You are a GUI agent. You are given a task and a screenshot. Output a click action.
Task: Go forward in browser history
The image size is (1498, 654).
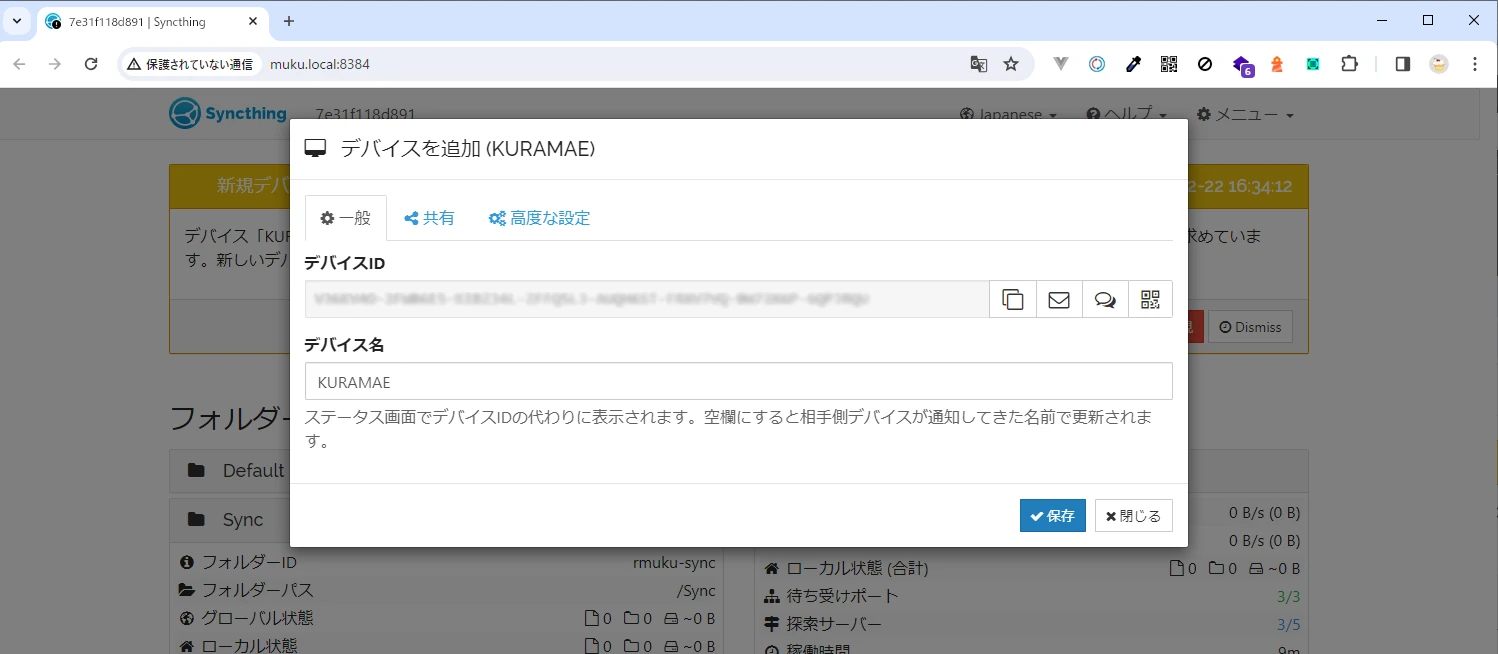click(55, 64)
